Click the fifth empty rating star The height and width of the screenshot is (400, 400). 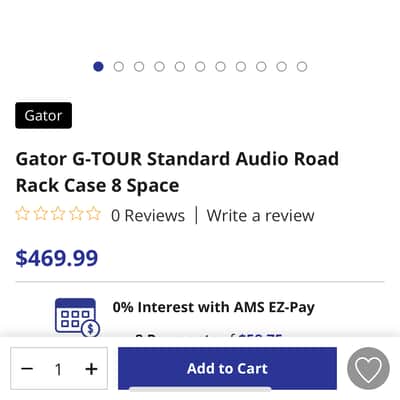click(x=94, y=214)
